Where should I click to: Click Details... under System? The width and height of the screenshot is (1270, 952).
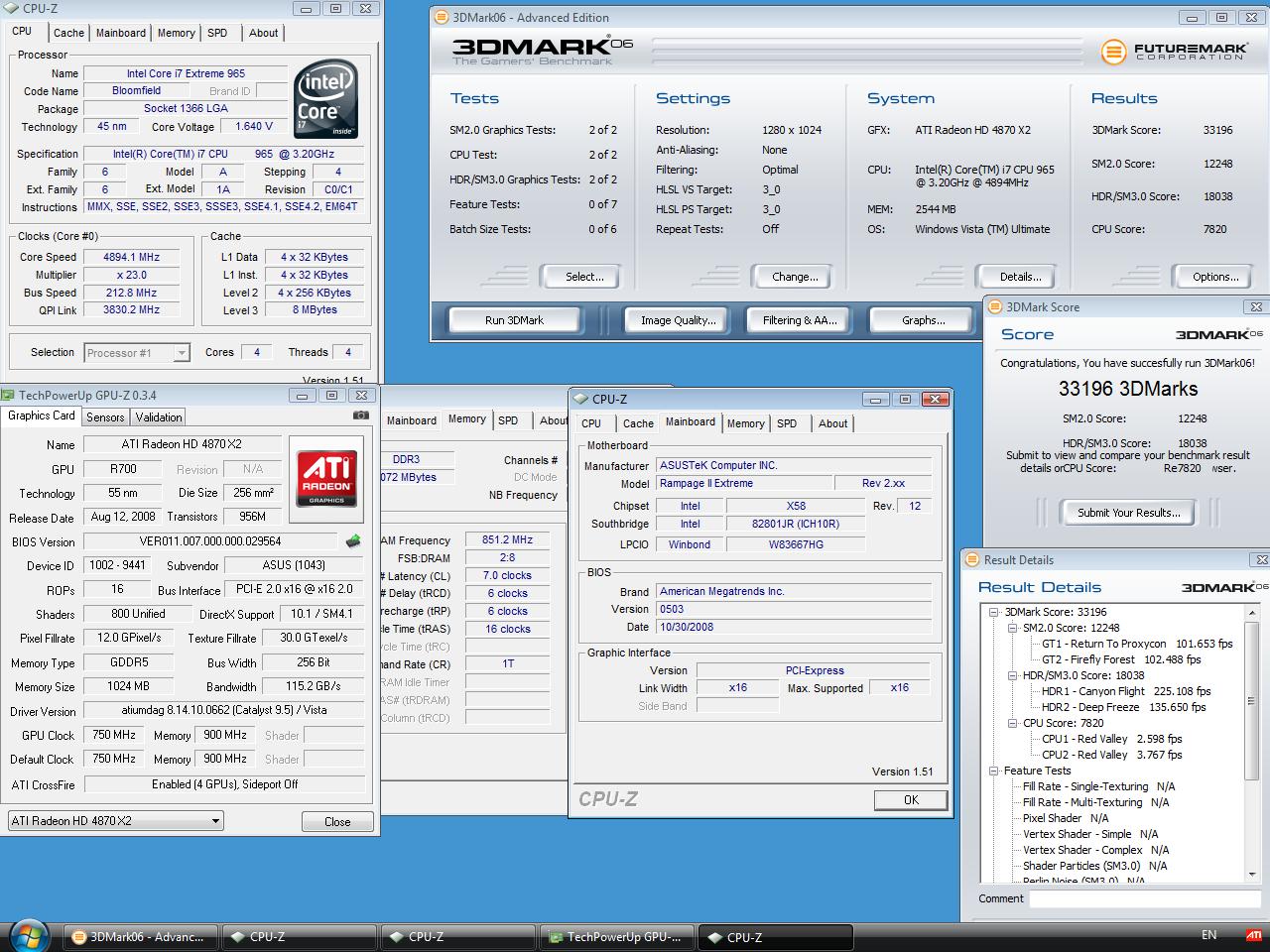[1020, 277]
